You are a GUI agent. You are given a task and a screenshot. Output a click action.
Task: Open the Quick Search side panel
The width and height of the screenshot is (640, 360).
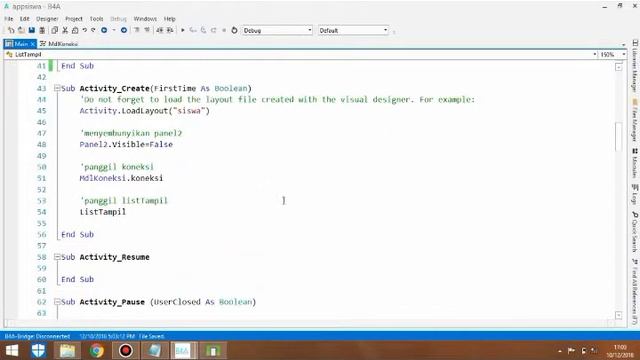(x=635, y=232)
